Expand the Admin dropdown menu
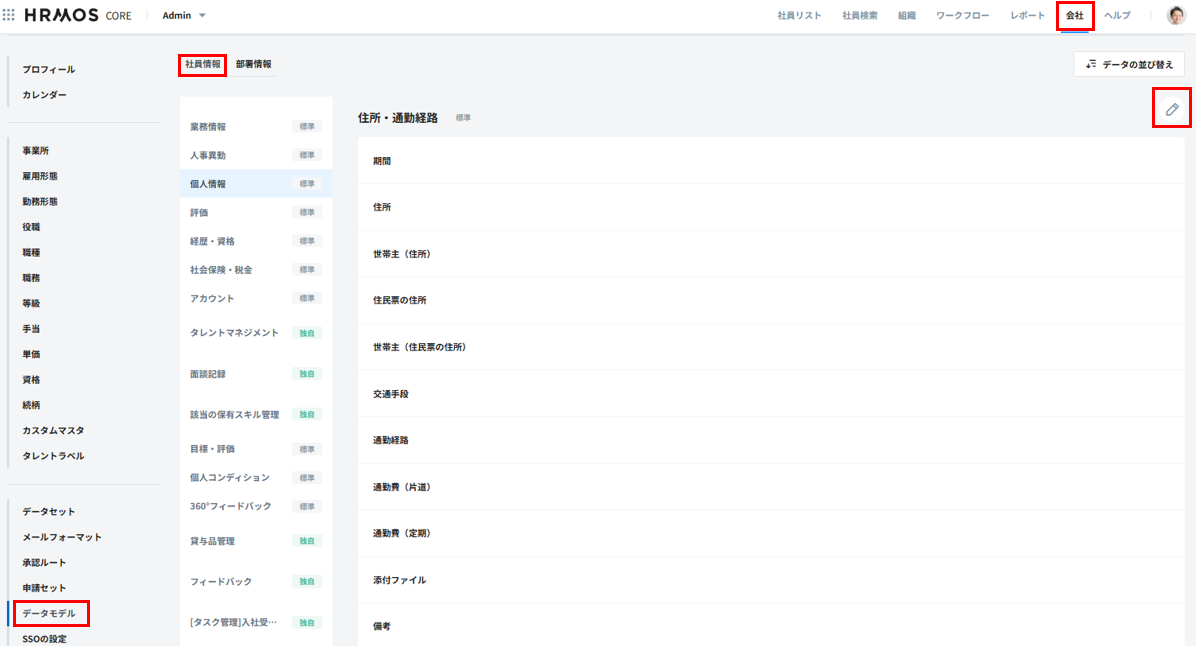The height and width of the screenshot is (646, 1196). (x=184, y=16)
